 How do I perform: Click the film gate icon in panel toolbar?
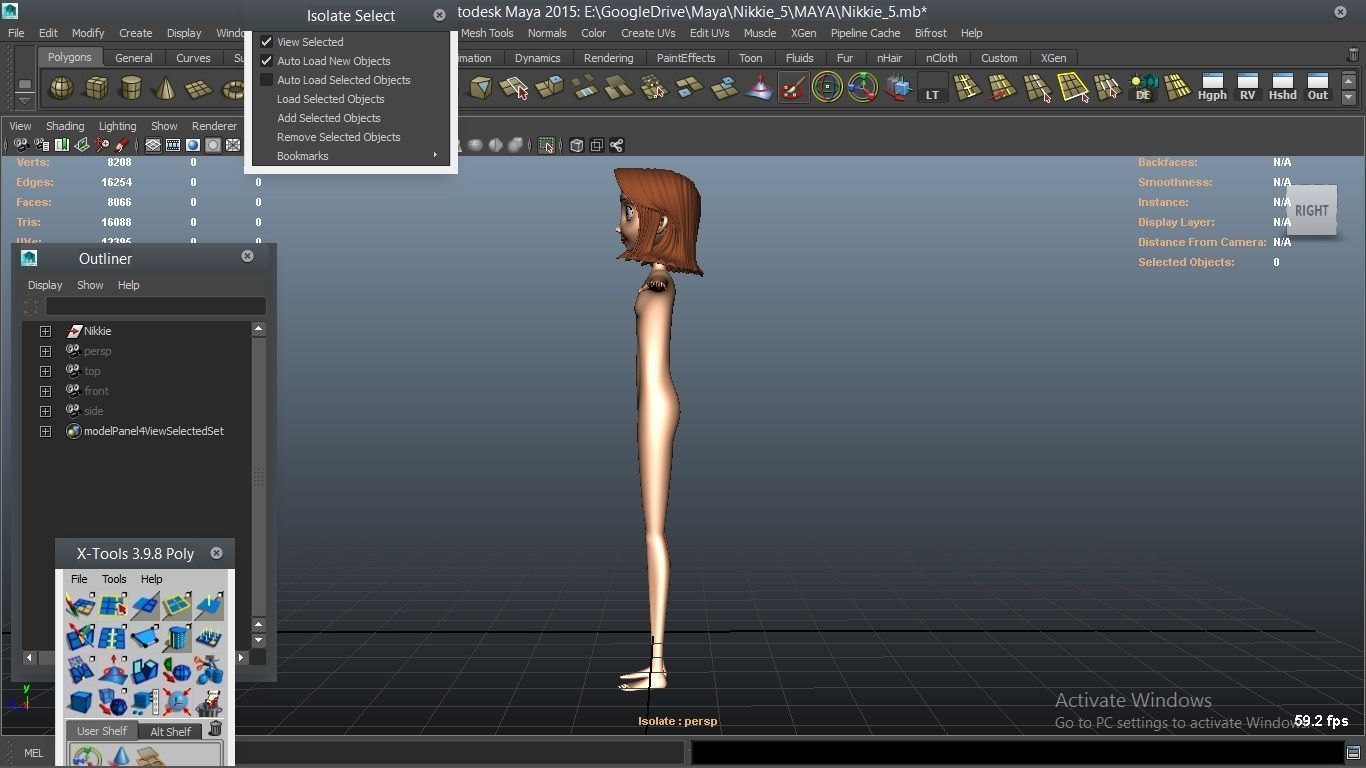tap(173, 145)
